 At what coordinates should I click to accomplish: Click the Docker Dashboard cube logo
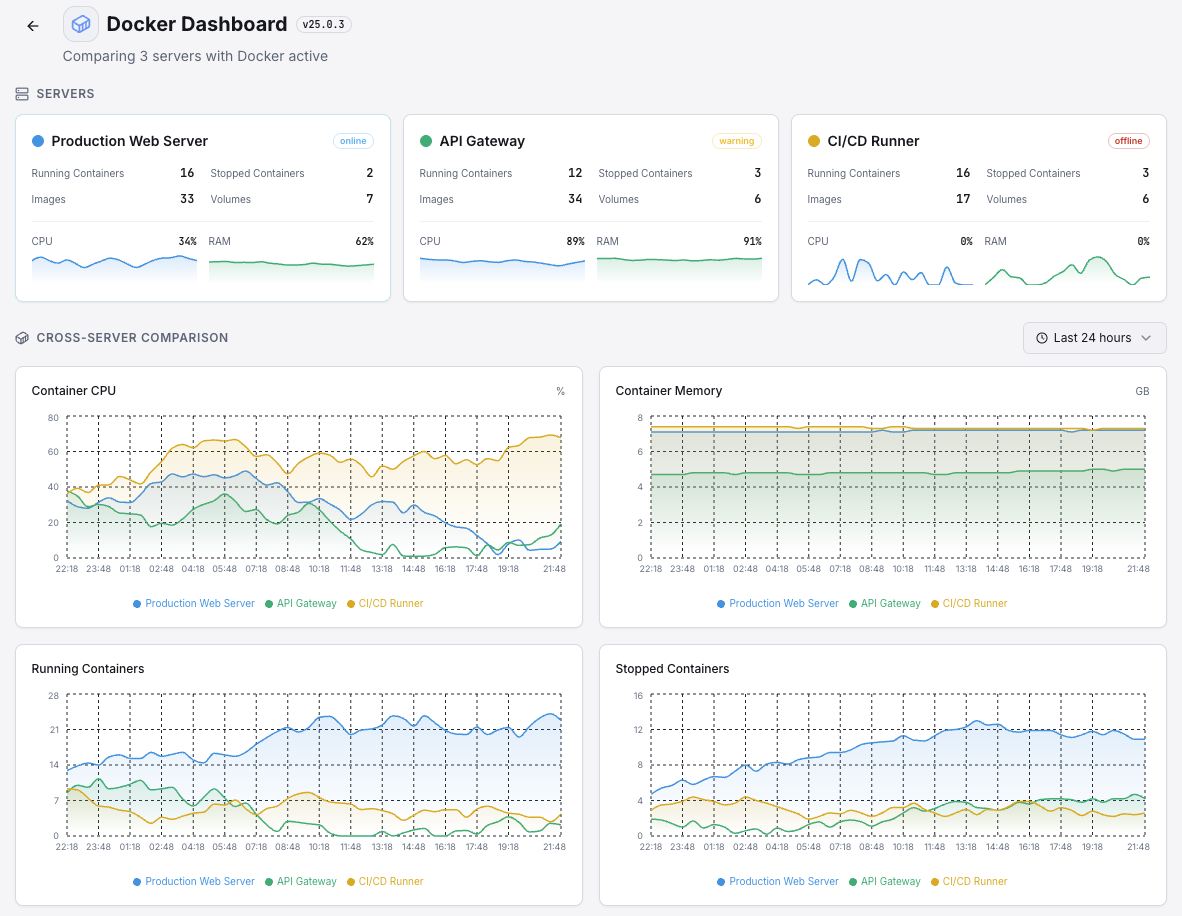[x=79, y=24]
